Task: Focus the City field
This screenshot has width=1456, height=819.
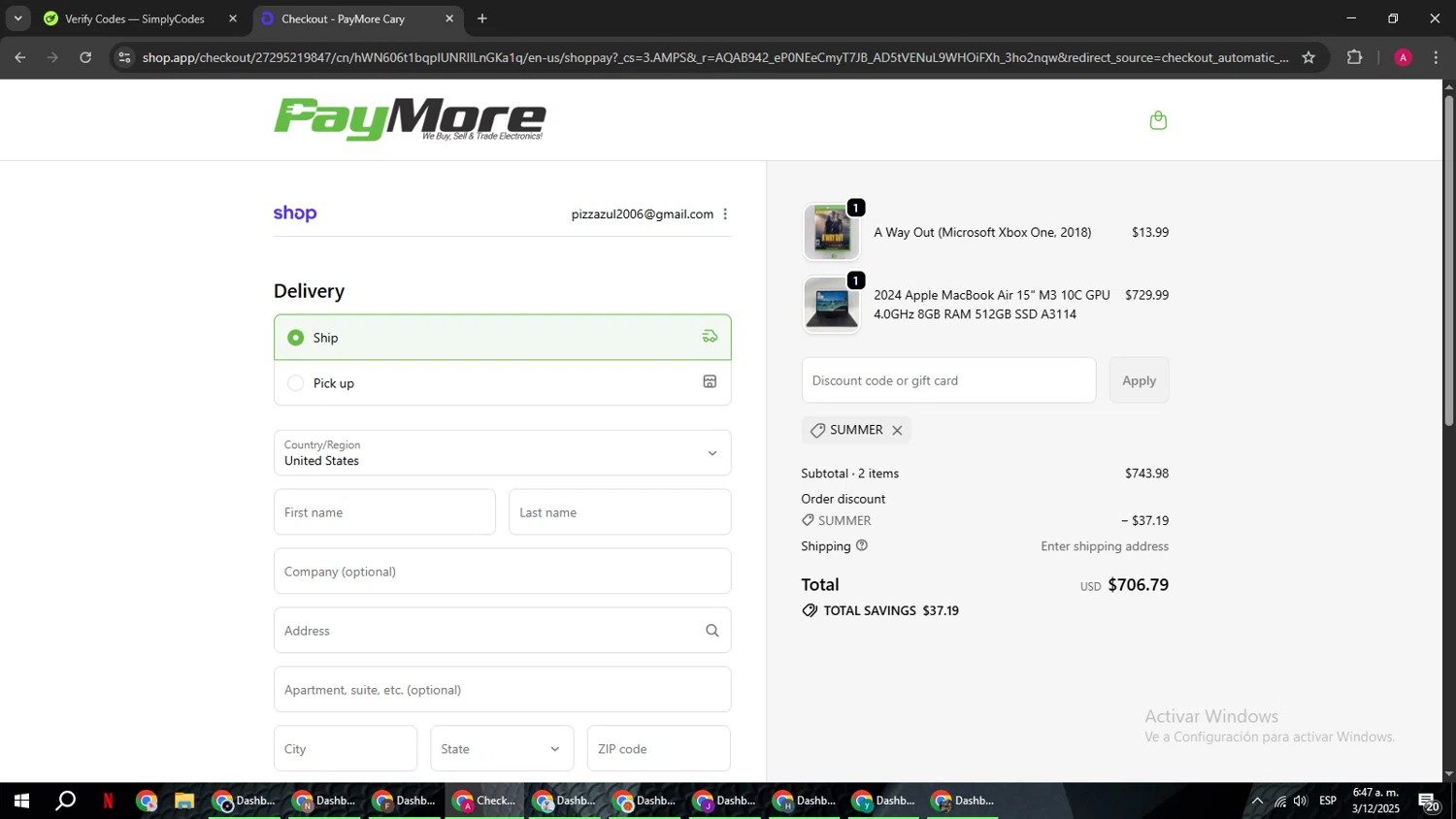Action: pos(346,748)
